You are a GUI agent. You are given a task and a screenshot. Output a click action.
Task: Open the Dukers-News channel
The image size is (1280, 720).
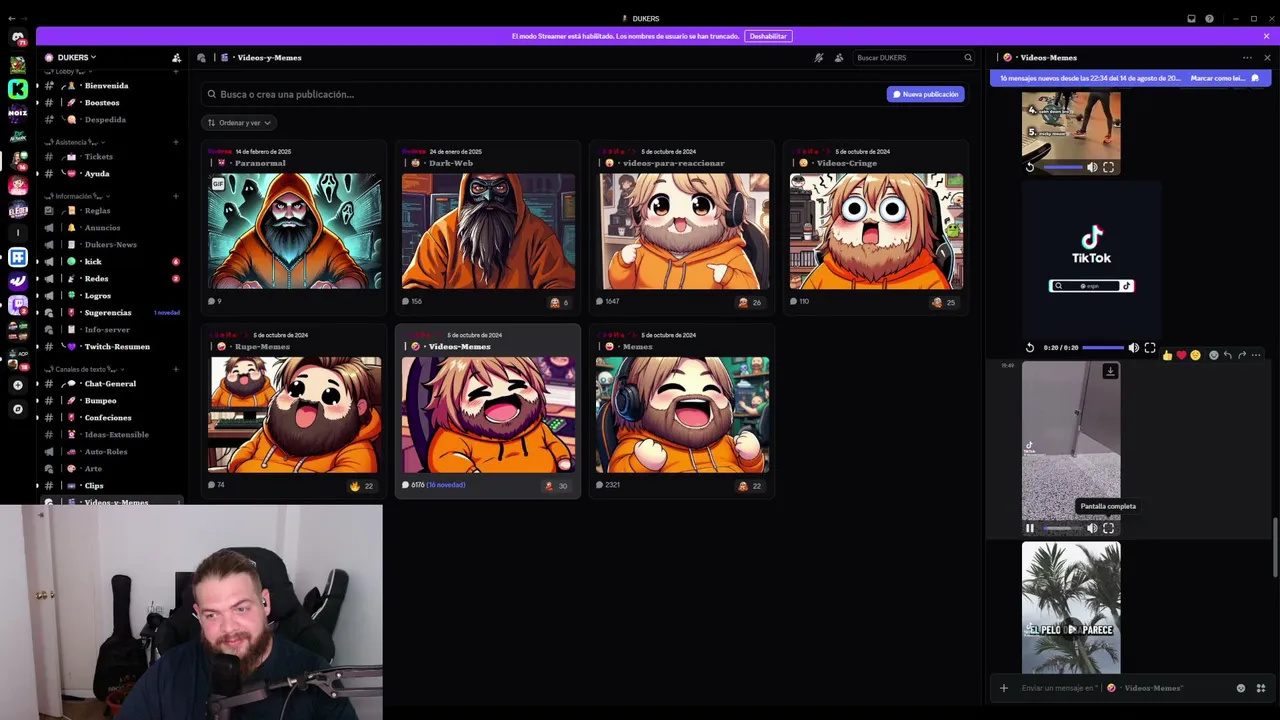pyautogui.click(x=111, y=245)
